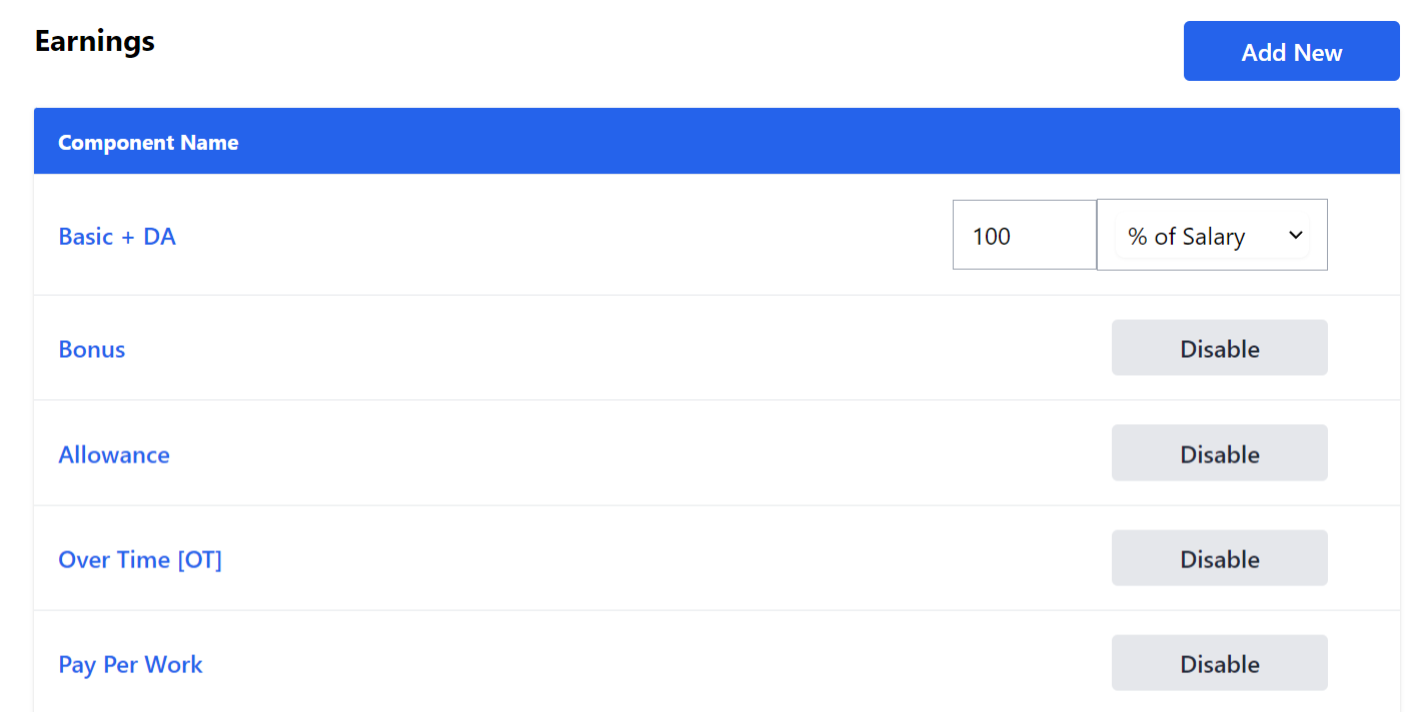Open the Over Time [OT] component
The height and width of the screenshot is (712, 1416).
point(140,560)
